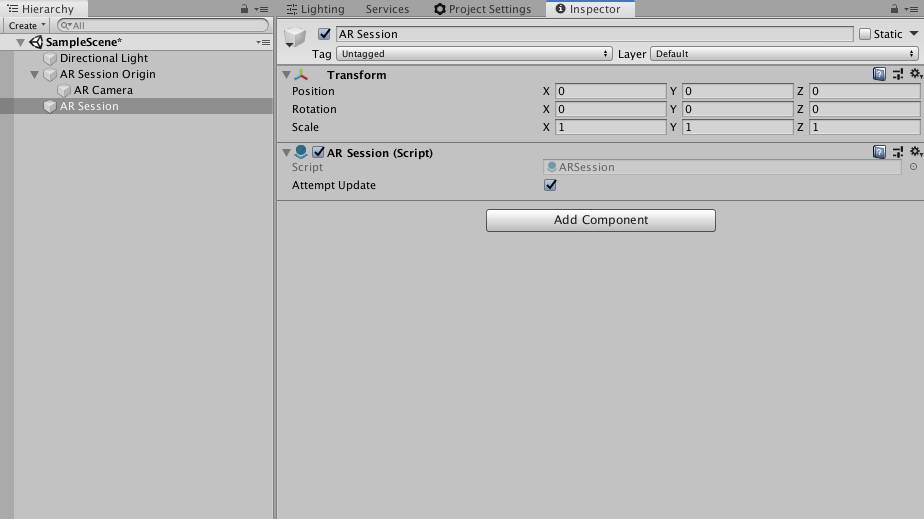Open the Tag dropdown showing Untagged
The height and width of the screenshot is (519, 924).
474,54
